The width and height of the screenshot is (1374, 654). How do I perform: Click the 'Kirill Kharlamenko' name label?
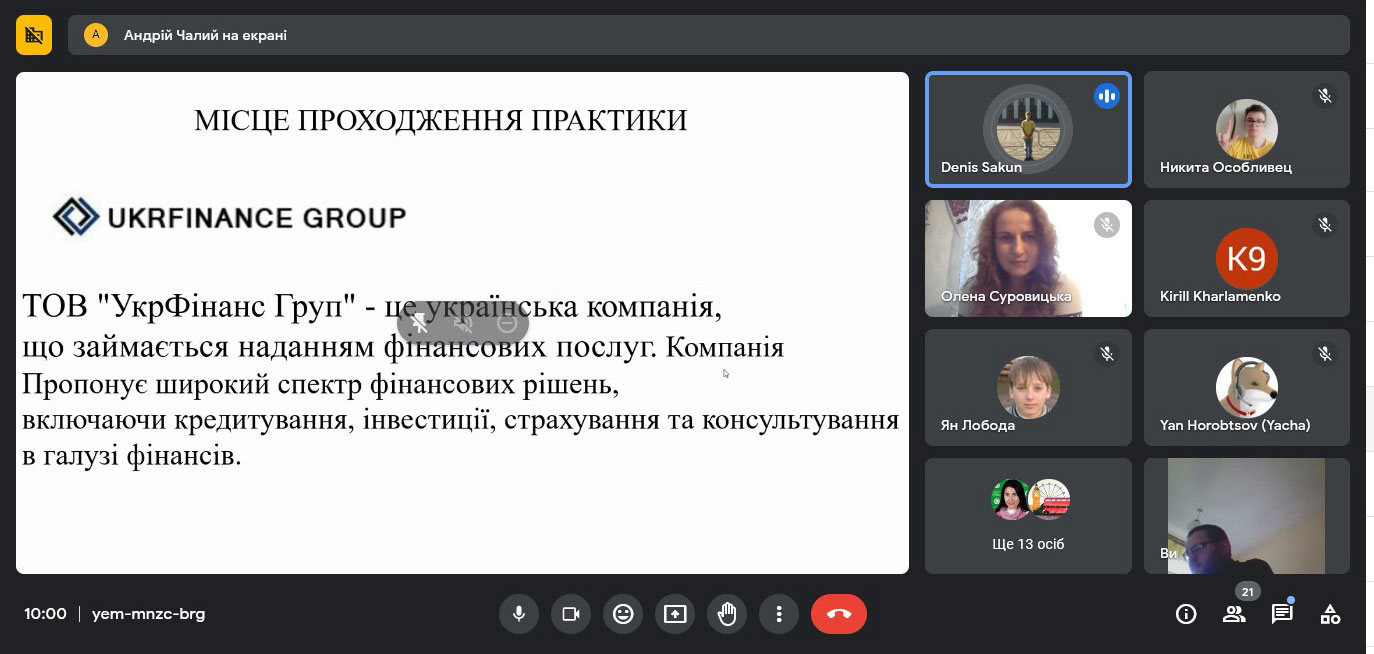tap(1220, 296)
